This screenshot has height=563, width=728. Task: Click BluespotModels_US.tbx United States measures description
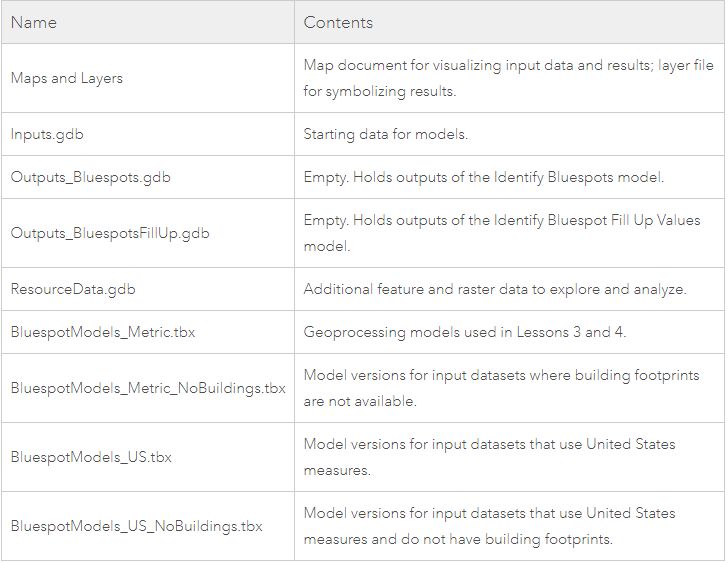tap(489, 457)
